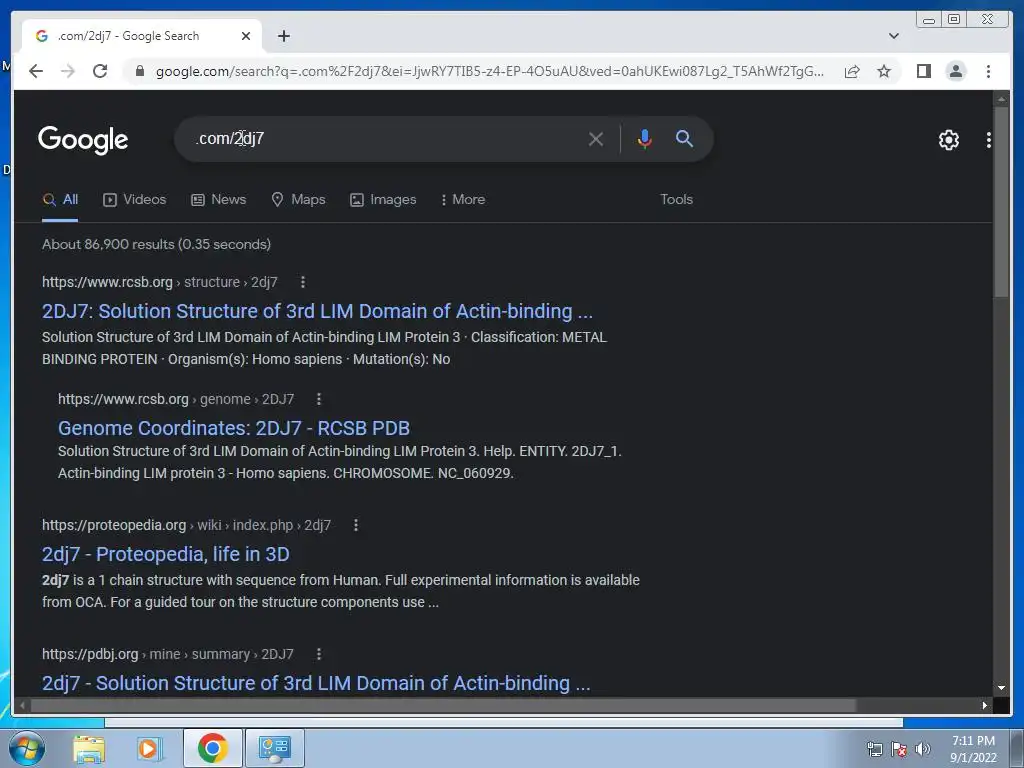
Task: Open more options for the pdbj.org result
Action: click(319, 654)
